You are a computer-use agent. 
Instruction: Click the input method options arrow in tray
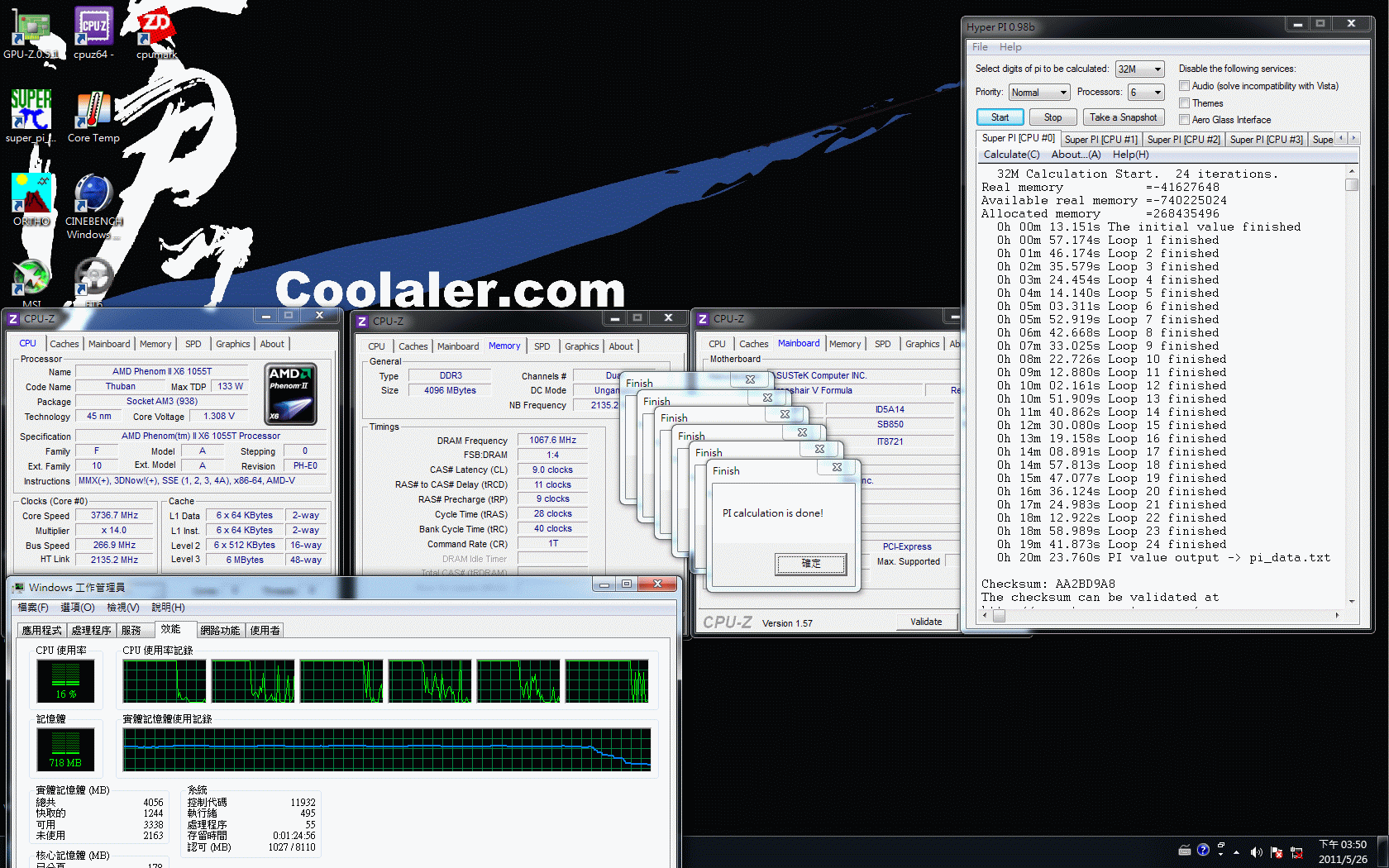pos(1220,854)
